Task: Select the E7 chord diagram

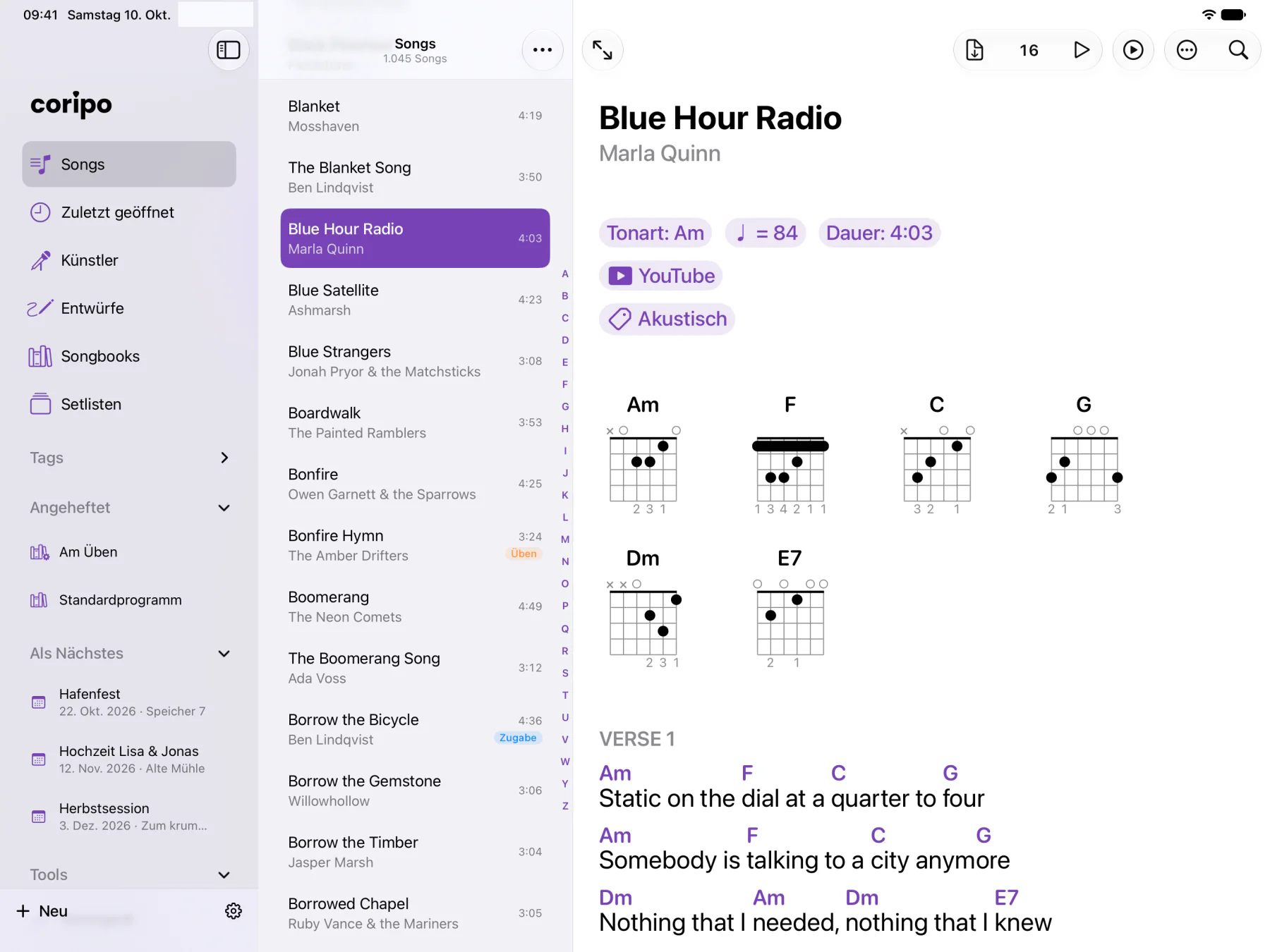Action: click(790, 609)
